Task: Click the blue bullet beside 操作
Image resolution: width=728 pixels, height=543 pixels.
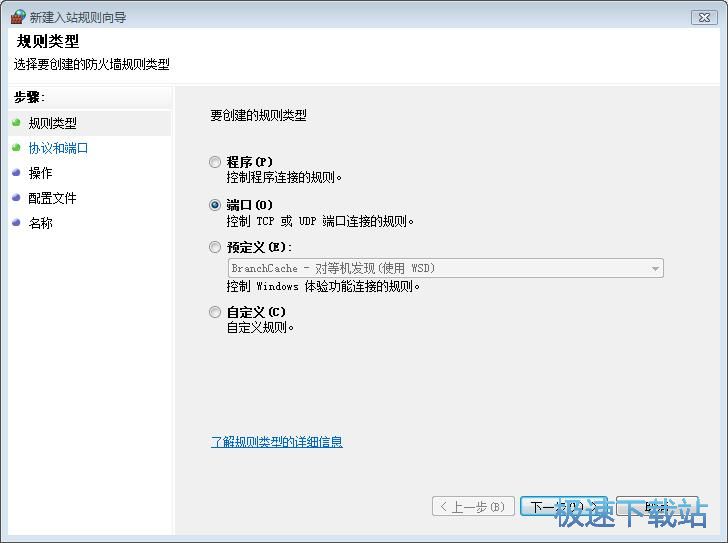Action: [16, 173]
